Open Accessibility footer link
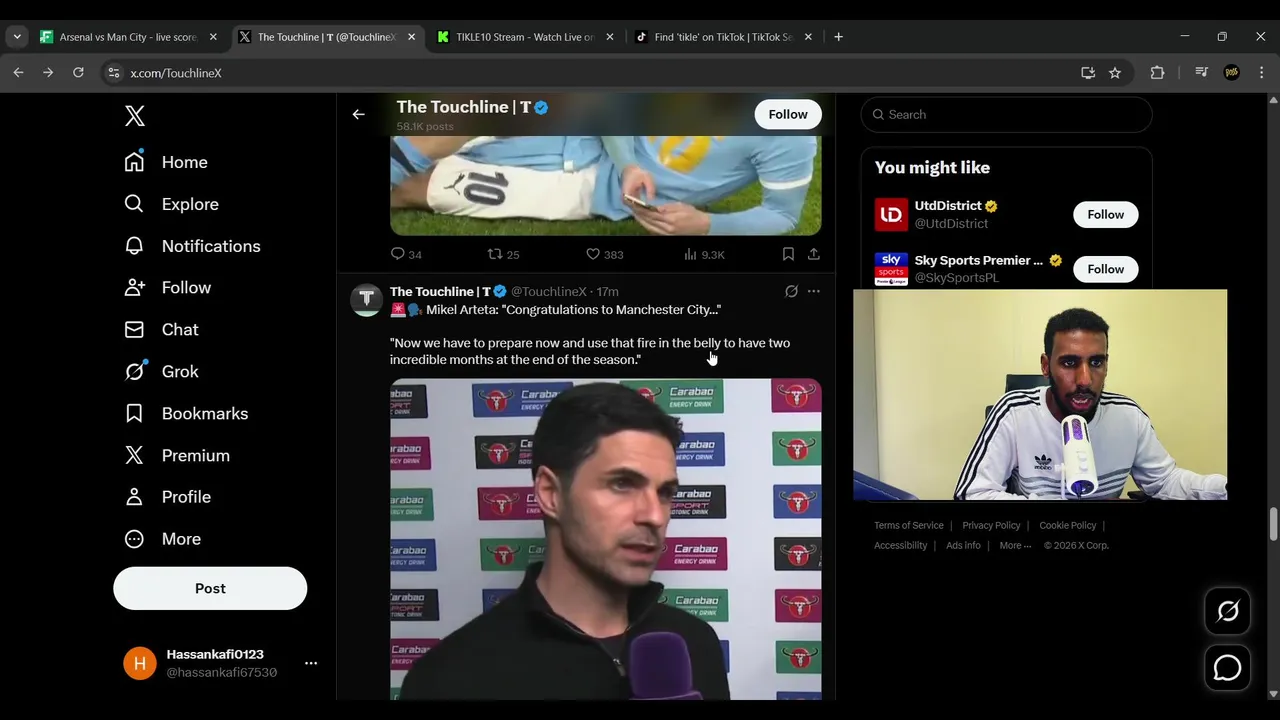 pyautogui.click(x=900, y=546)
